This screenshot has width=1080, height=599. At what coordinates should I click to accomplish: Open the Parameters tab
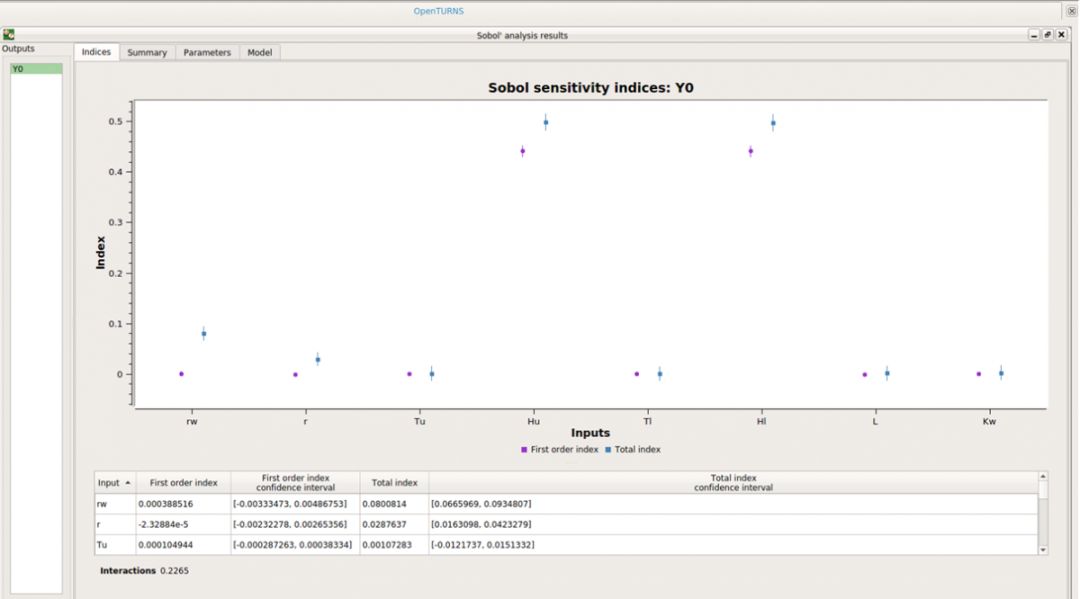207,52
